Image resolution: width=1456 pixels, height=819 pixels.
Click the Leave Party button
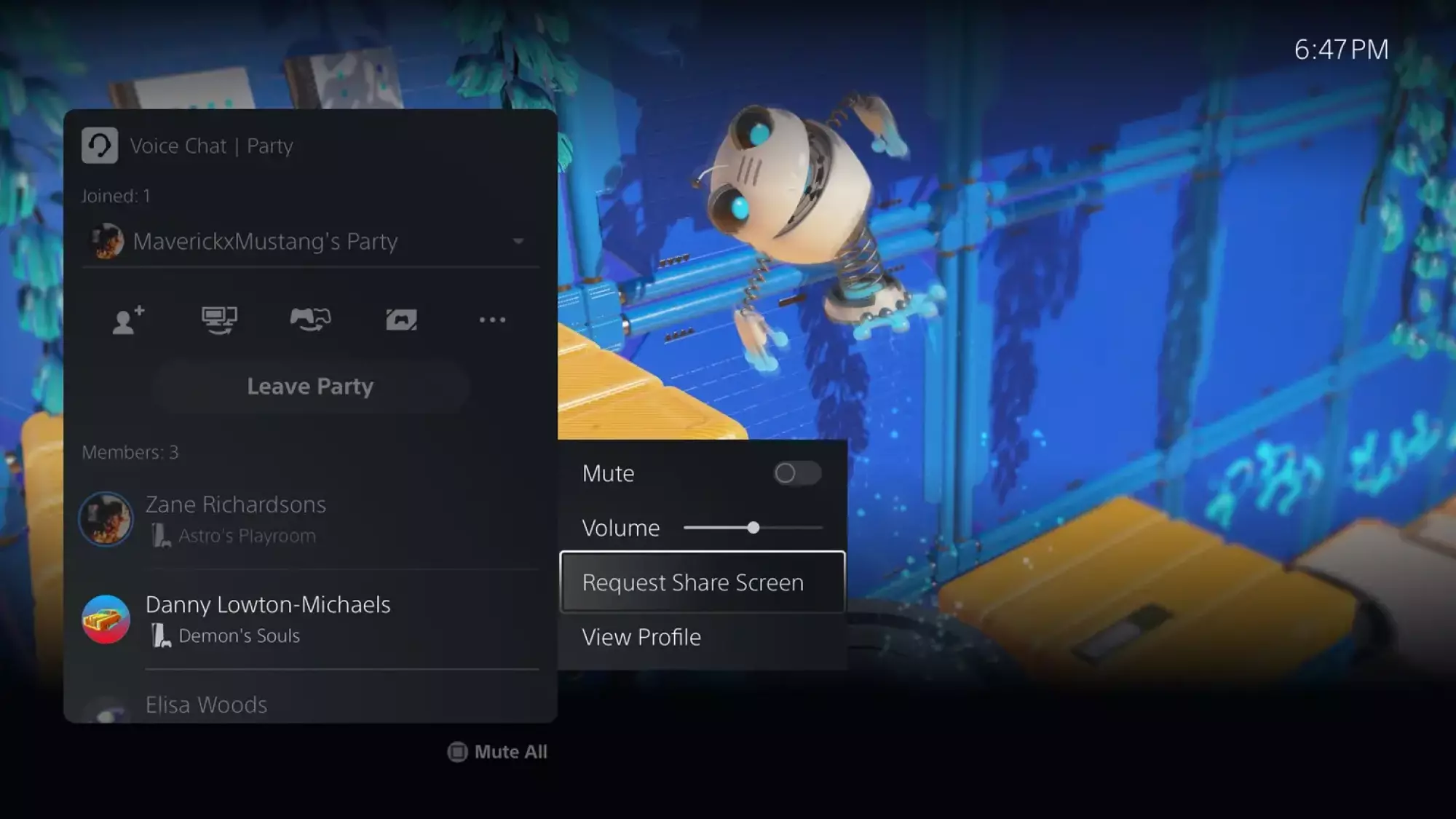[x=310, y=385]
